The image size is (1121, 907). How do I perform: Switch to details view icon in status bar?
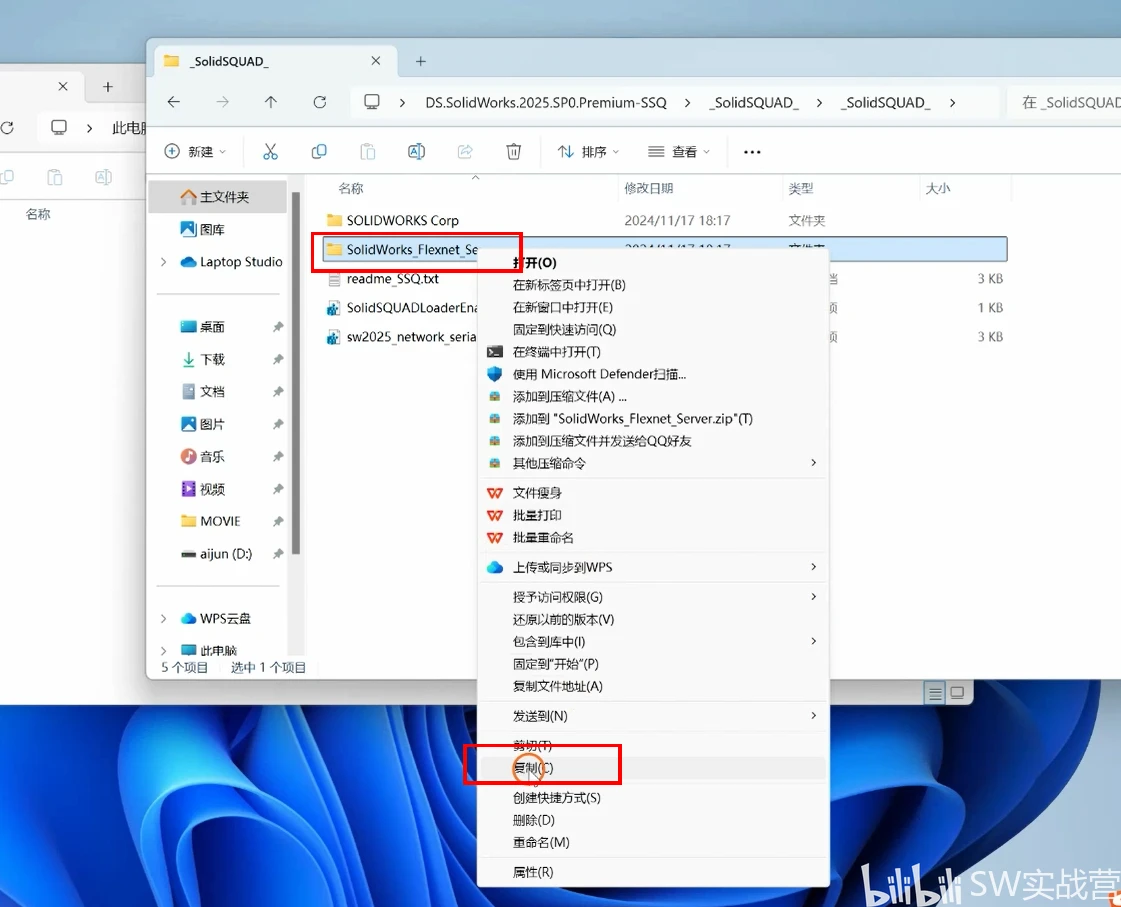[934, 693]
